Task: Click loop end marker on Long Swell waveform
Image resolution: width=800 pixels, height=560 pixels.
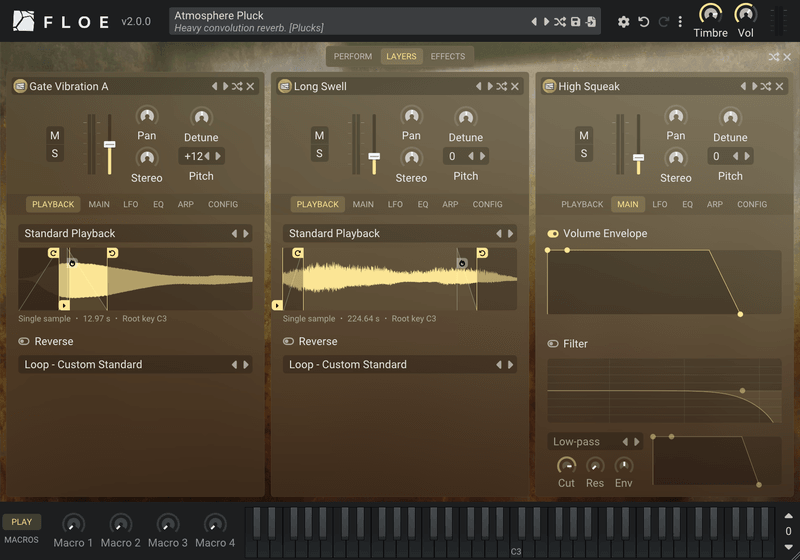Action: (482, 252)
